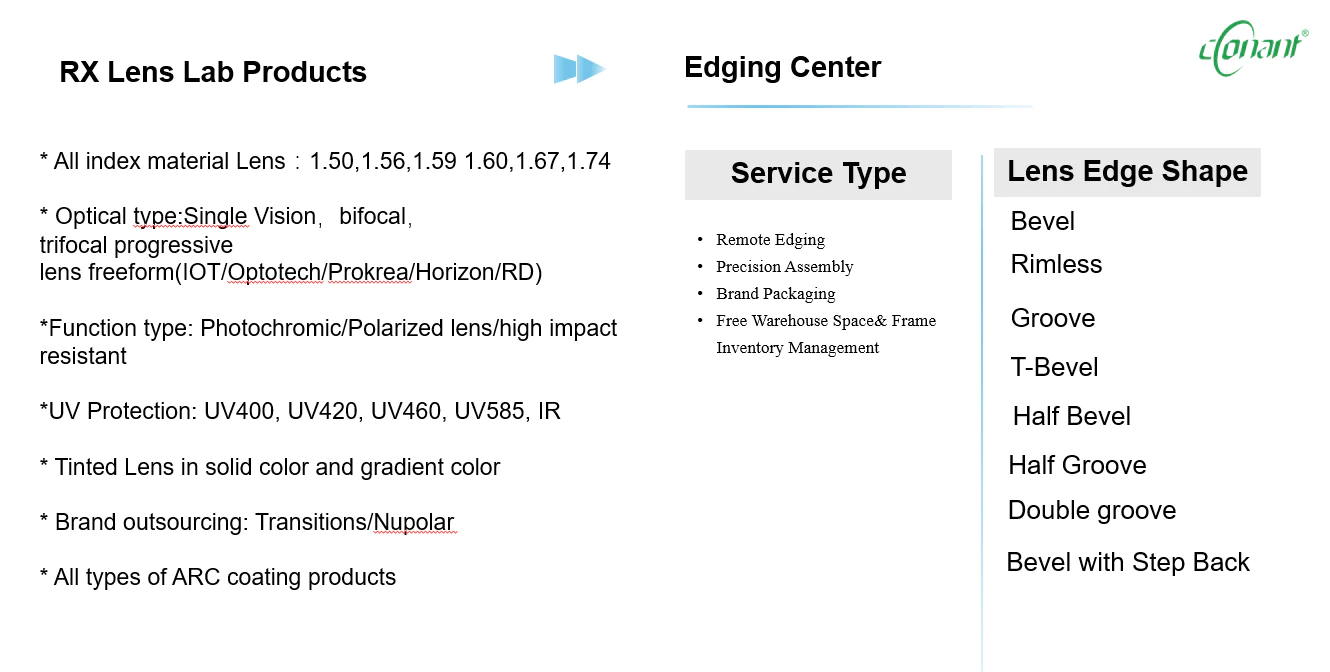Click the misspelled word Nupolar
1330x672 pixels.
tap(415, 522)
